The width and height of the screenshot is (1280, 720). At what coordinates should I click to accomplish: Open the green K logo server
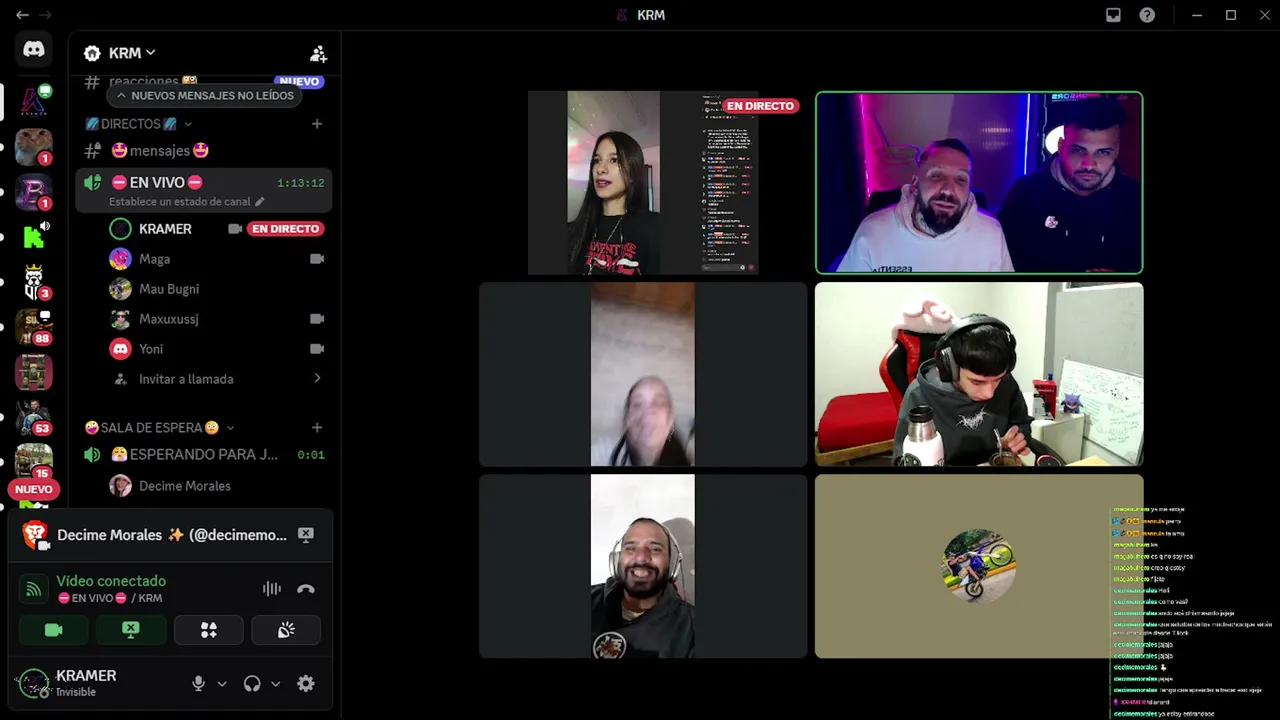coord(34,237)
